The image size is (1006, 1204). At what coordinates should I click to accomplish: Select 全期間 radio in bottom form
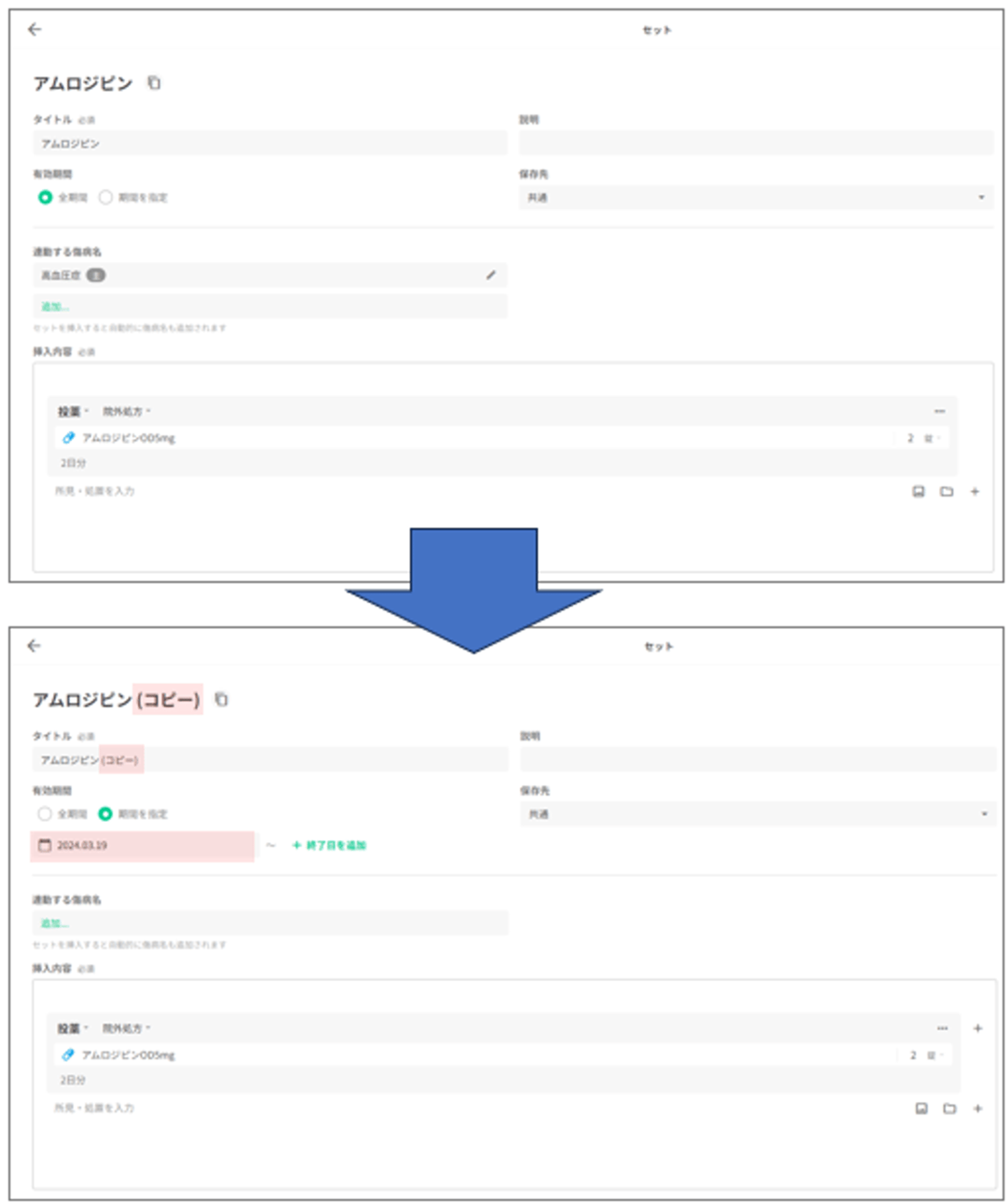pyautogui.click(x=45, y=814)
